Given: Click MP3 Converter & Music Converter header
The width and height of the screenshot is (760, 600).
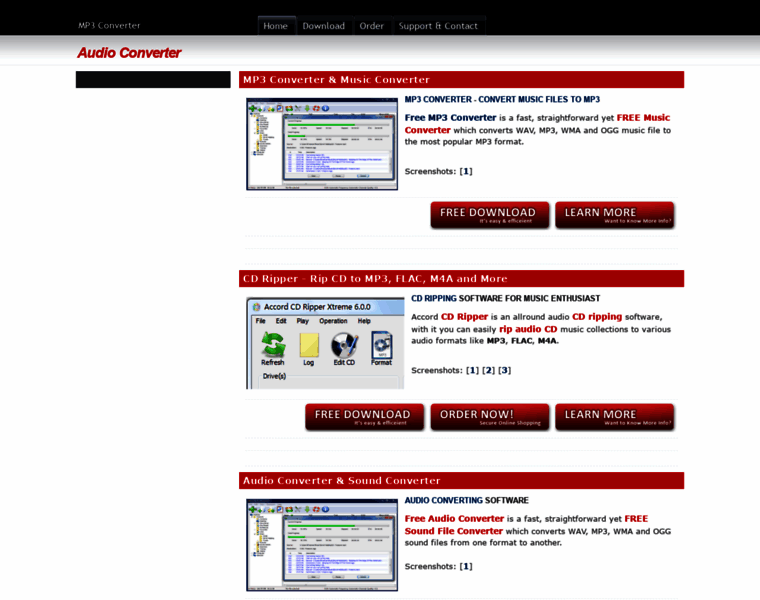Looking at the screenshot, I should (x=461, y=79).
